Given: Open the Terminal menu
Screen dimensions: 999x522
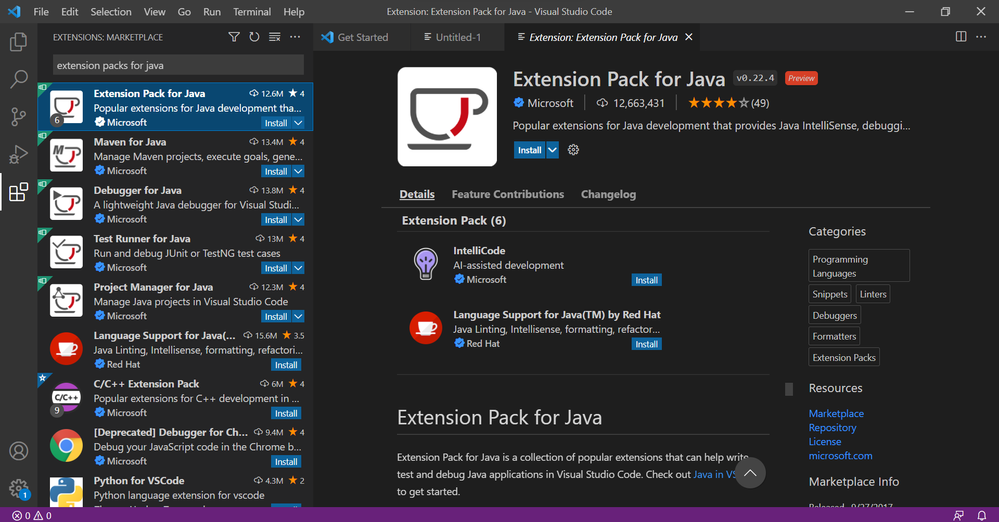Looking at the screenshot, I should (252, 11).
